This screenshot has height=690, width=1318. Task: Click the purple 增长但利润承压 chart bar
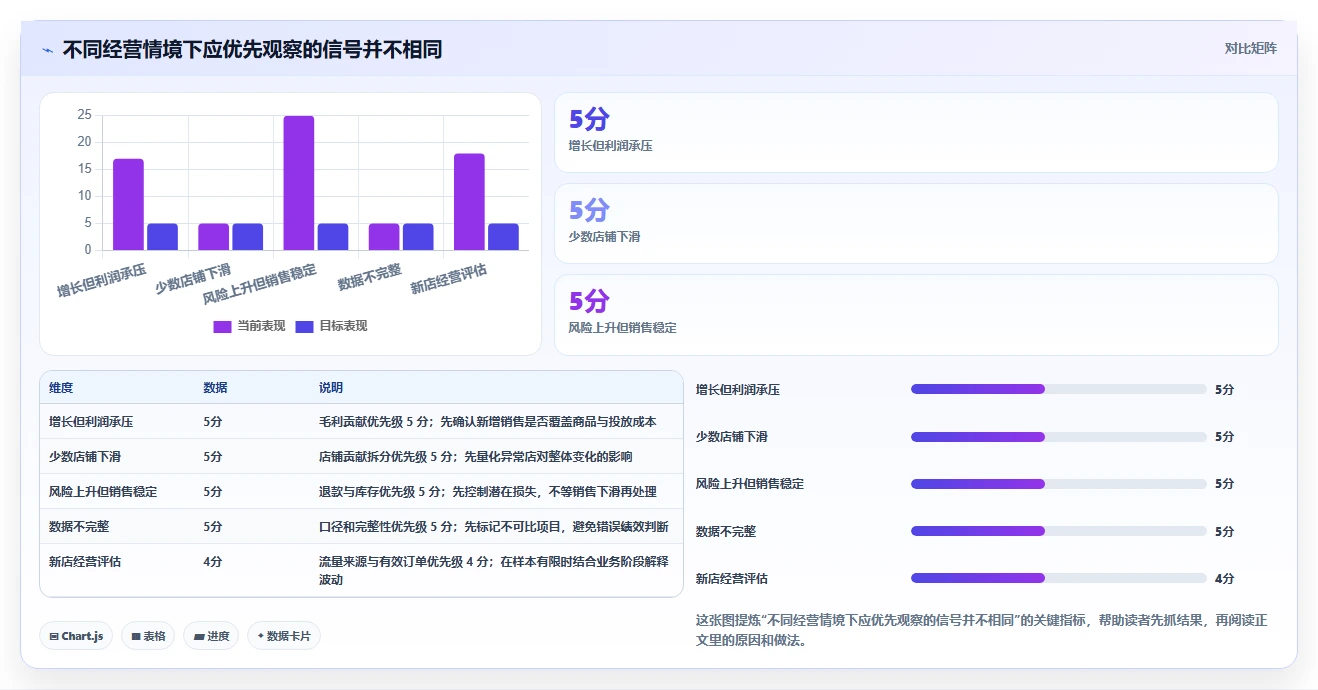coord(128,204)
